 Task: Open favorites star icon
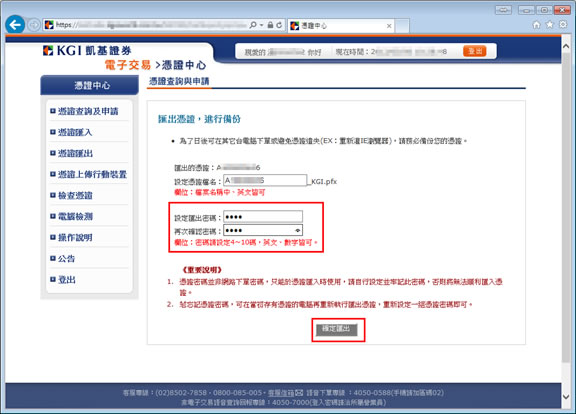[x=550, y=25]
